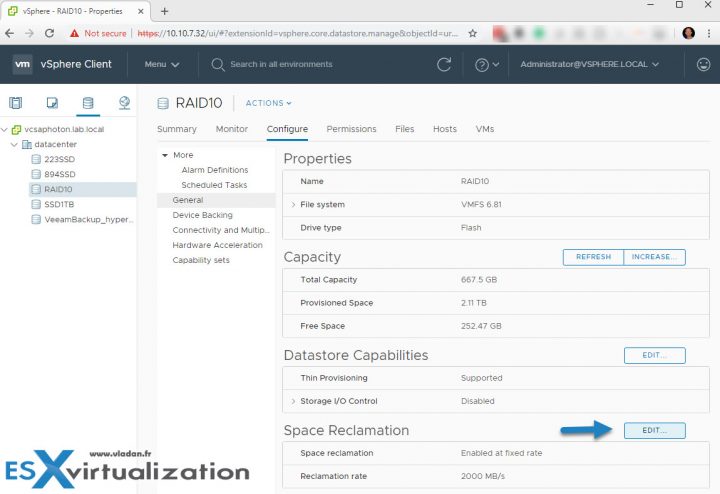The width and height of the screenshot is (720, 494).
Task: Open the Chrome profile avatar
Action: coord(688,33)
